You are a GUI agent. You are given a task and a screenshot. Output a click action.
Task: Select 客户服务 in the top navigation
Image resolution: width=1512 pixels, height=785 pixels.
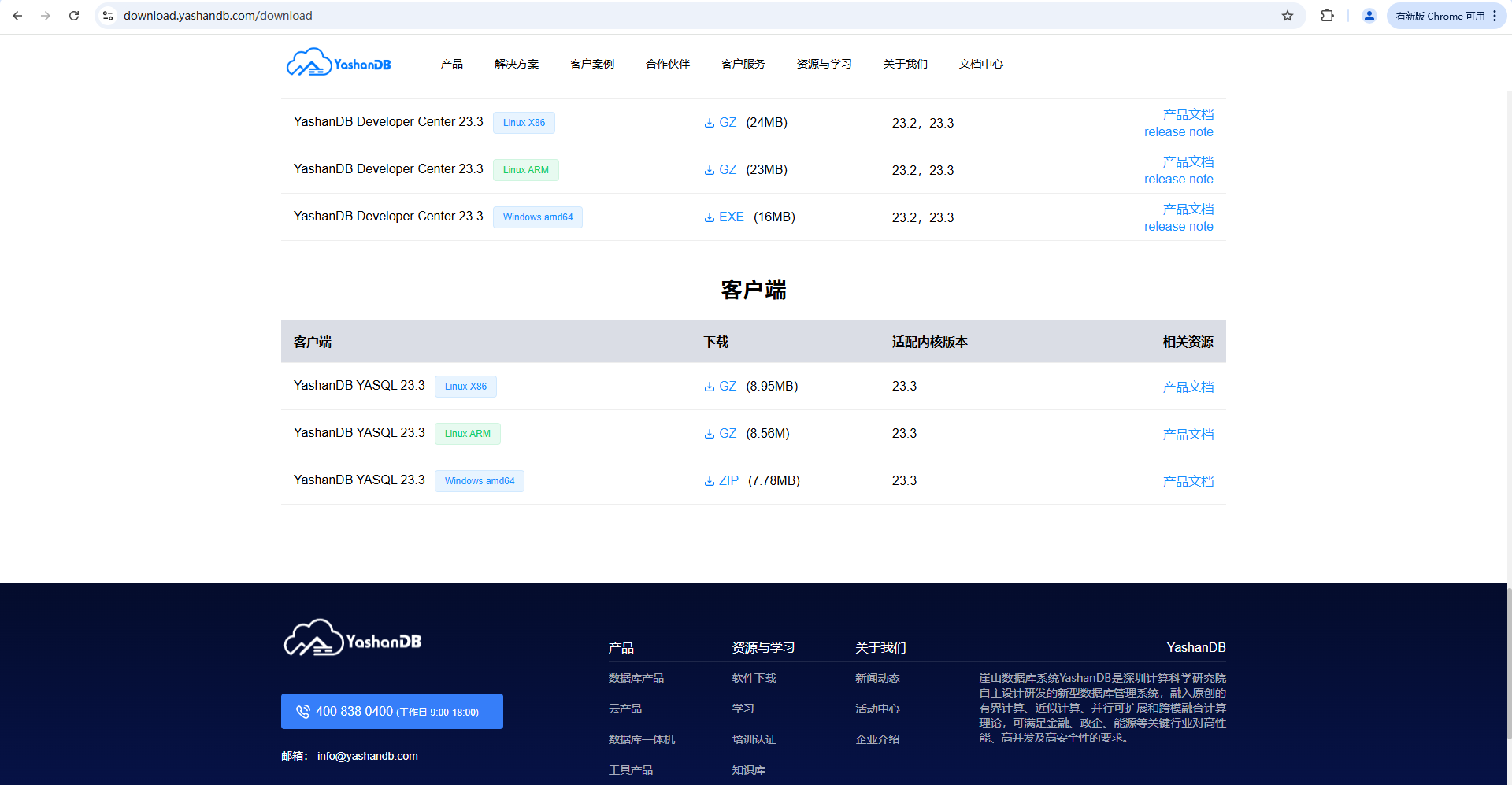(743, 64)
